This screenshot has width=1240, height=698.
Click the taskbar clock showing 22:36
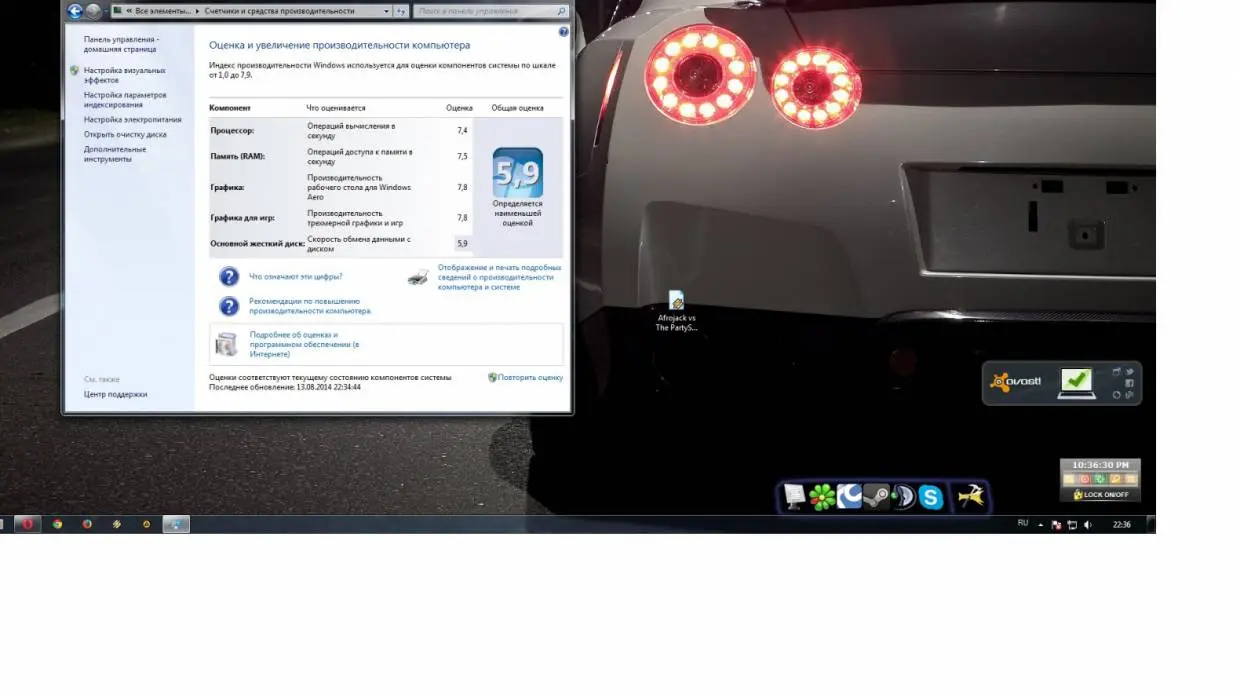coord(1122,524)
